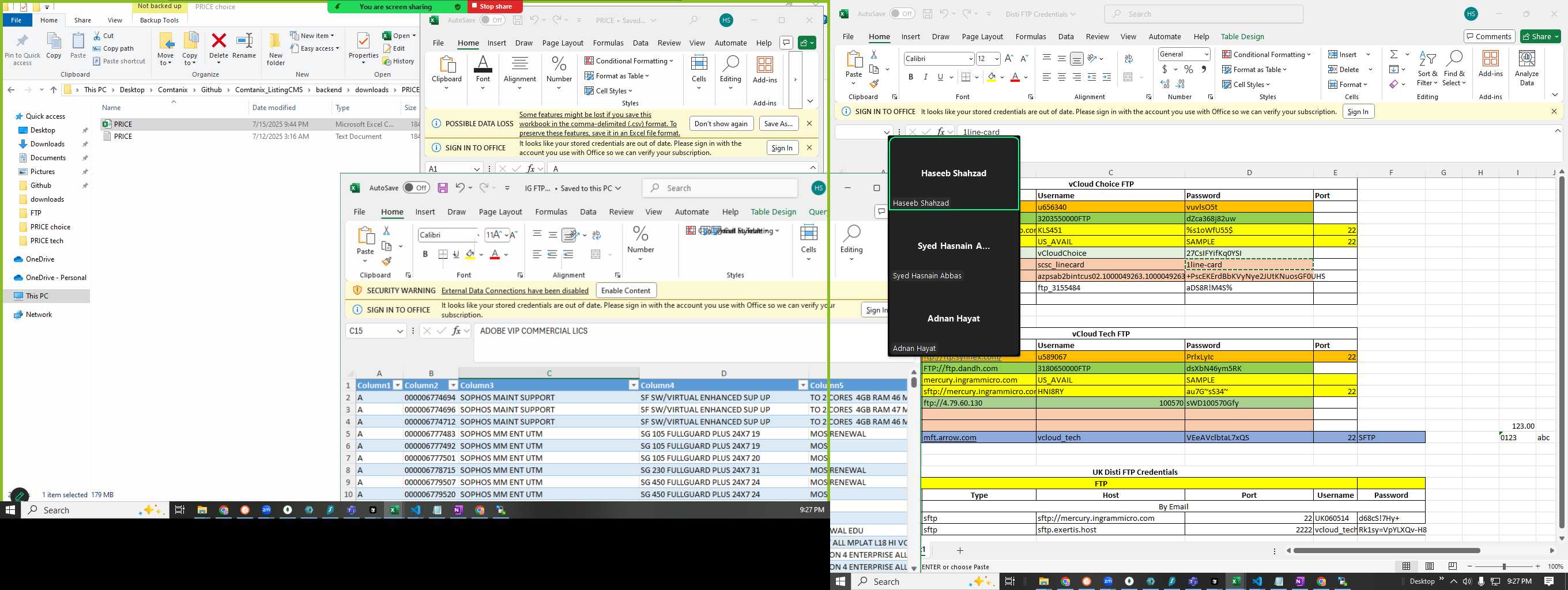Viewport: 1568px width, 590px height.
Task: Center align text in Disti FTP Credentials ribbon
Action: coord(1061,77)
